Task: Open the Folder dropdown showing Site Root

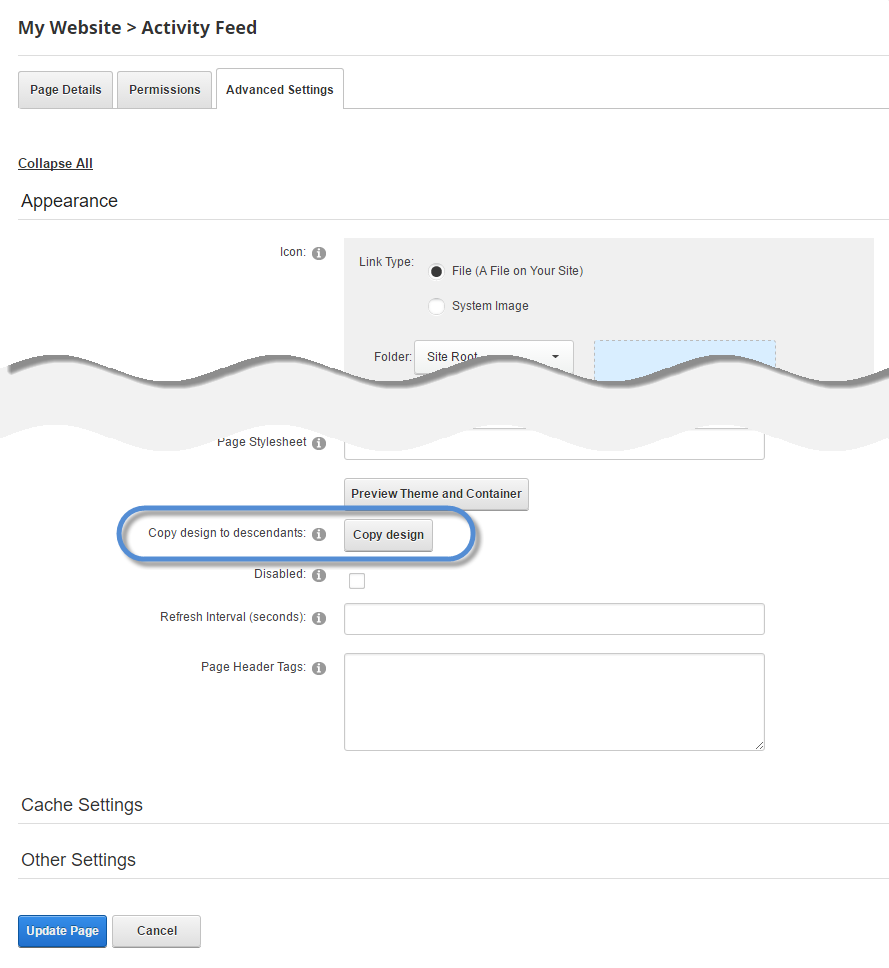Action: pos(493,356)
